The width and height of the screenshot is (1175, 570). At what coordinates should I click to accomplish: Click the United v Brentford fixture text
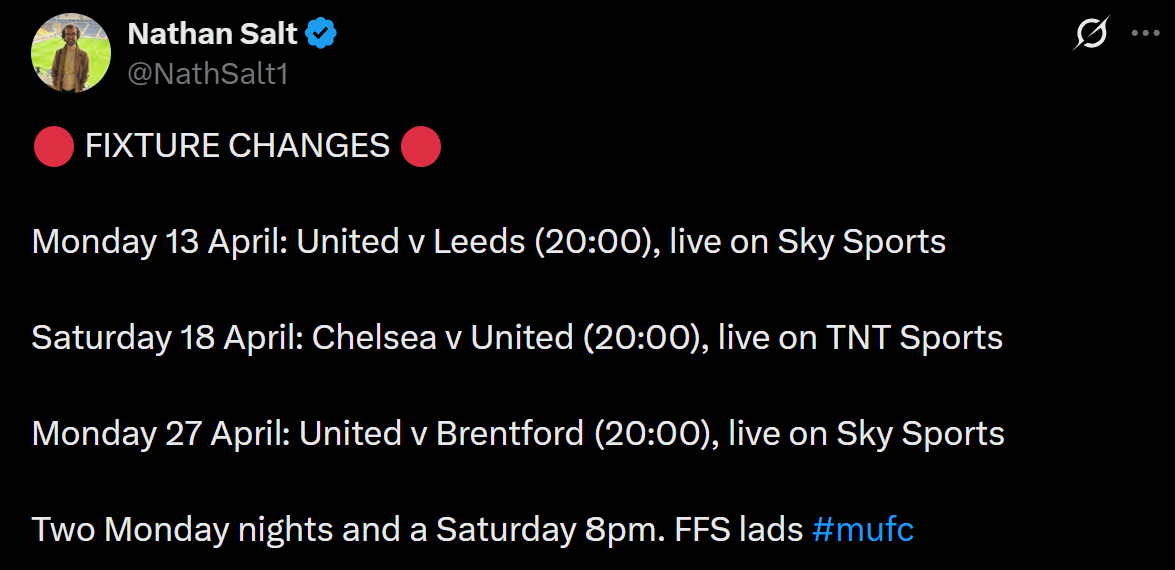pyautogui.click(x=441, y=434)
